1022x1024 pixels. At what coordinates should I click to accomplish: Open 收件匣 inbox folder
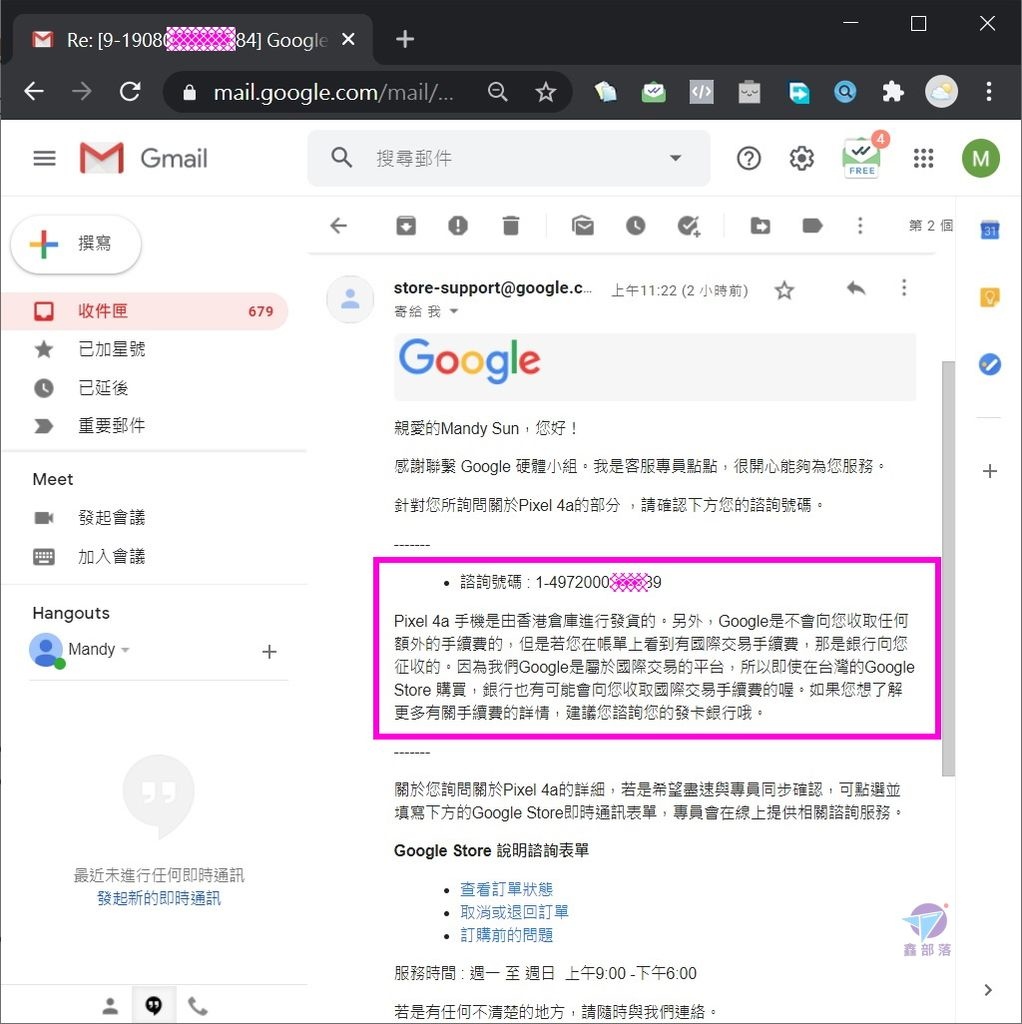[145, 311]
